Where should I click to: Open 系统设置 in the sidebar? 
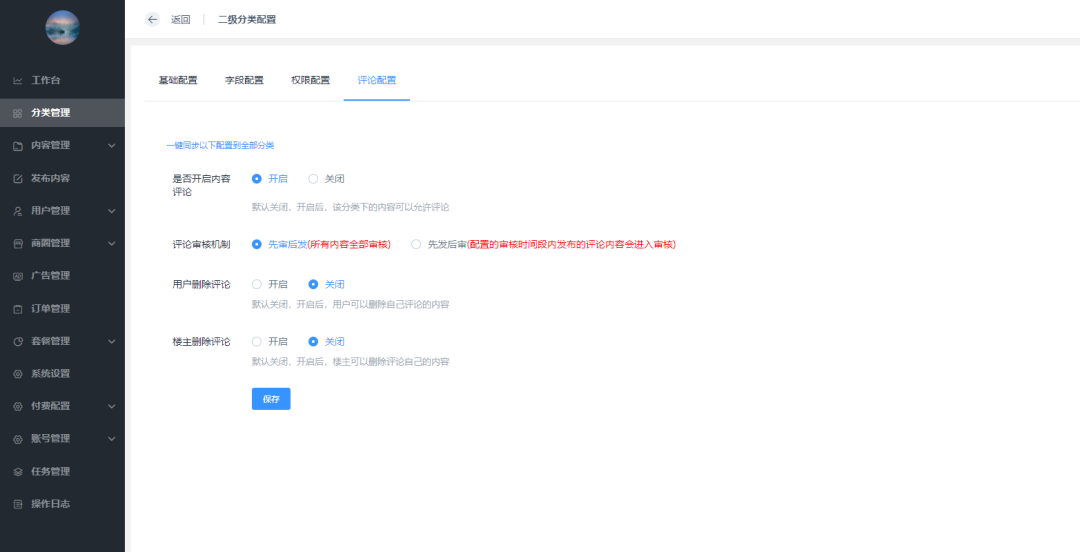tap(62, 374)
